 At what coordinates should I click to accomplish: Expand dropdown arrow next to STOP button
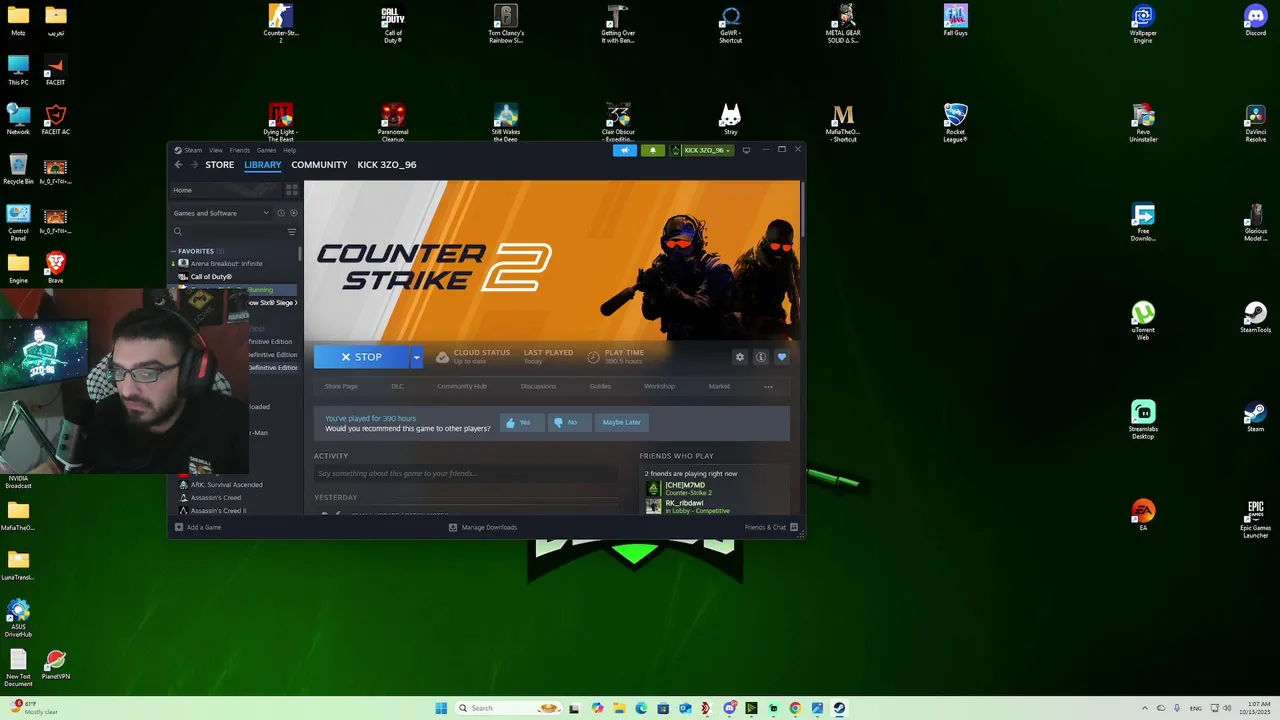416,357
